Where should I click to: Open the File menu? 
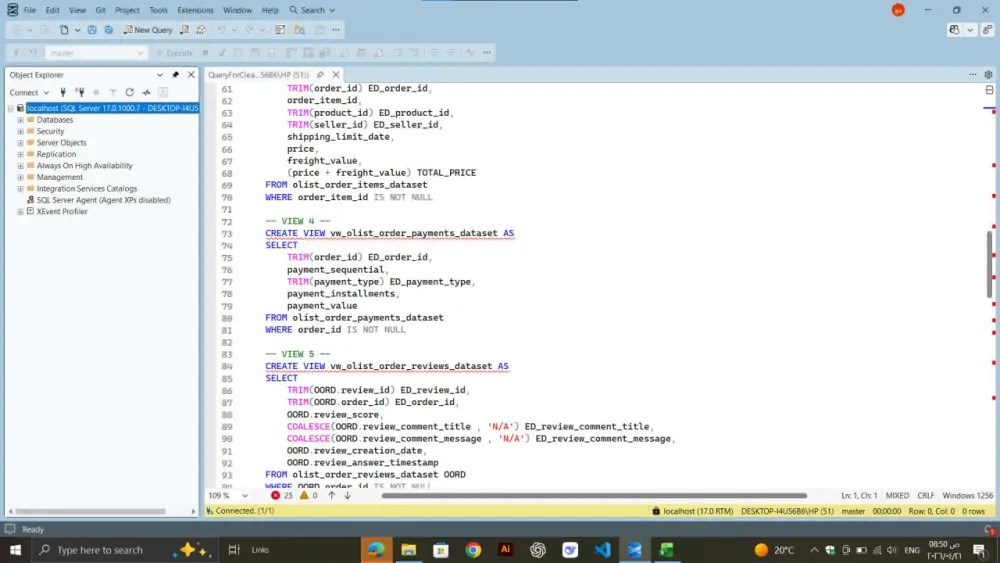pos(29,10)
